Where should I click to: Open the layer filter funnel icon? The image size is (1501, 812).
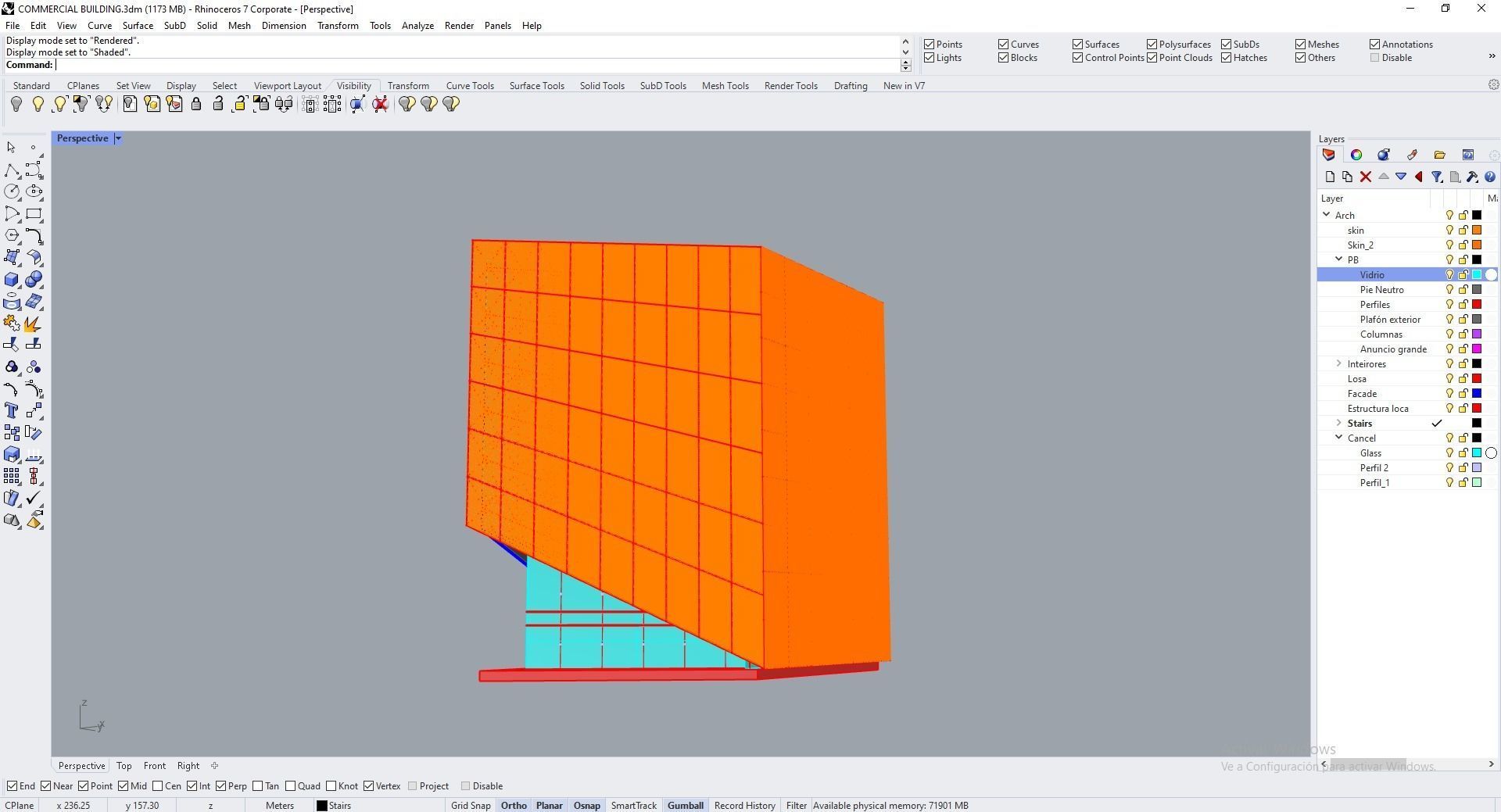click(x=1437, y=177)
